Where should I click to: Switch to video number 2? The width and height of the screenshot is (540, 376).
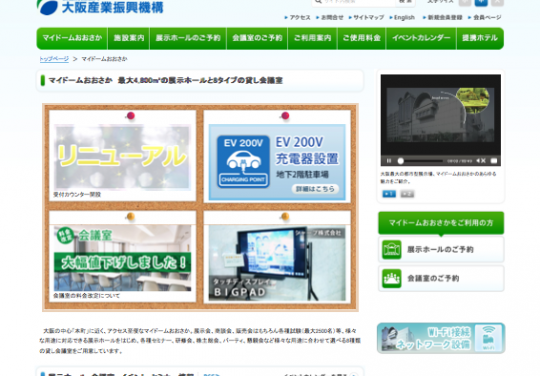click(407, 194)
